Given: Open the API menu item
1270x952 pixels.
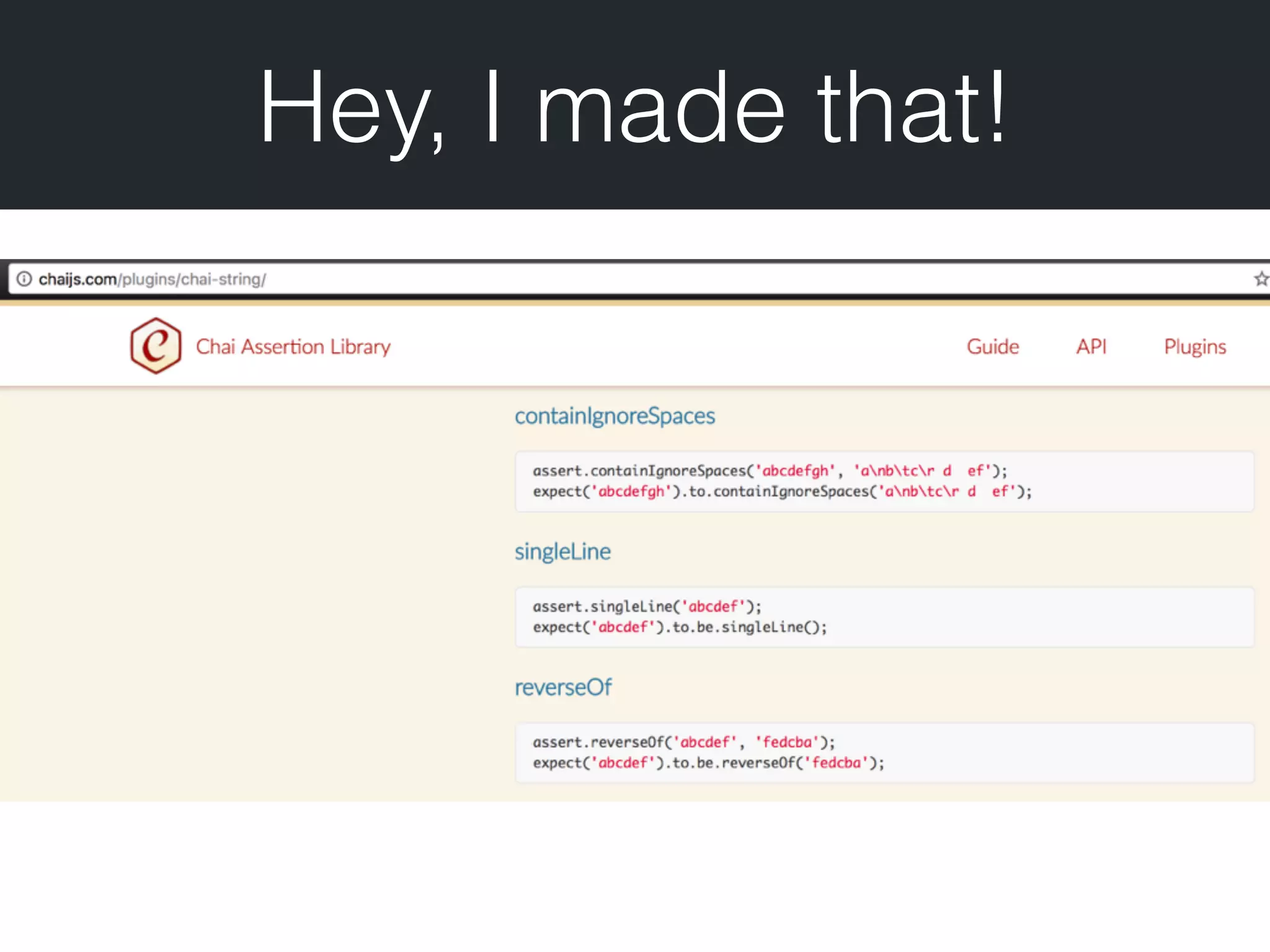Looking at the screenshot, I should pyautogui.click(x=1091, y=346).
